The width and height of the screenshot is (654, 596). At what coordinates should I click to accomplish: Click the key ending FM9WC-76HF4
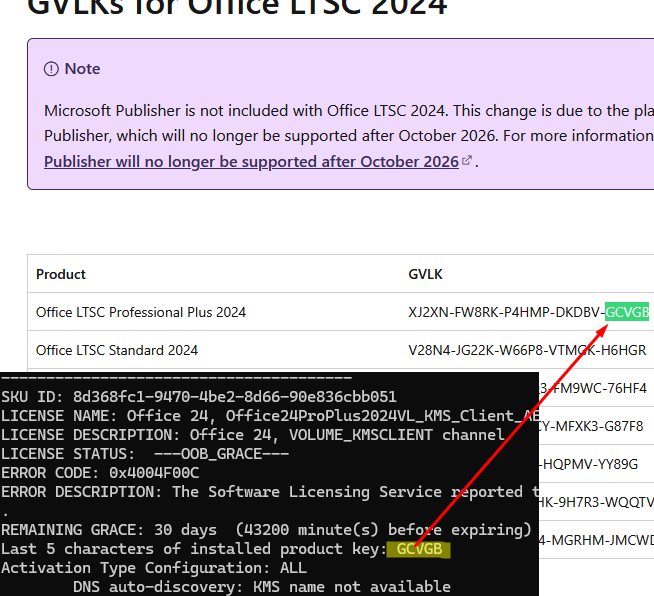pyautogui.click(x=593, y=388)
